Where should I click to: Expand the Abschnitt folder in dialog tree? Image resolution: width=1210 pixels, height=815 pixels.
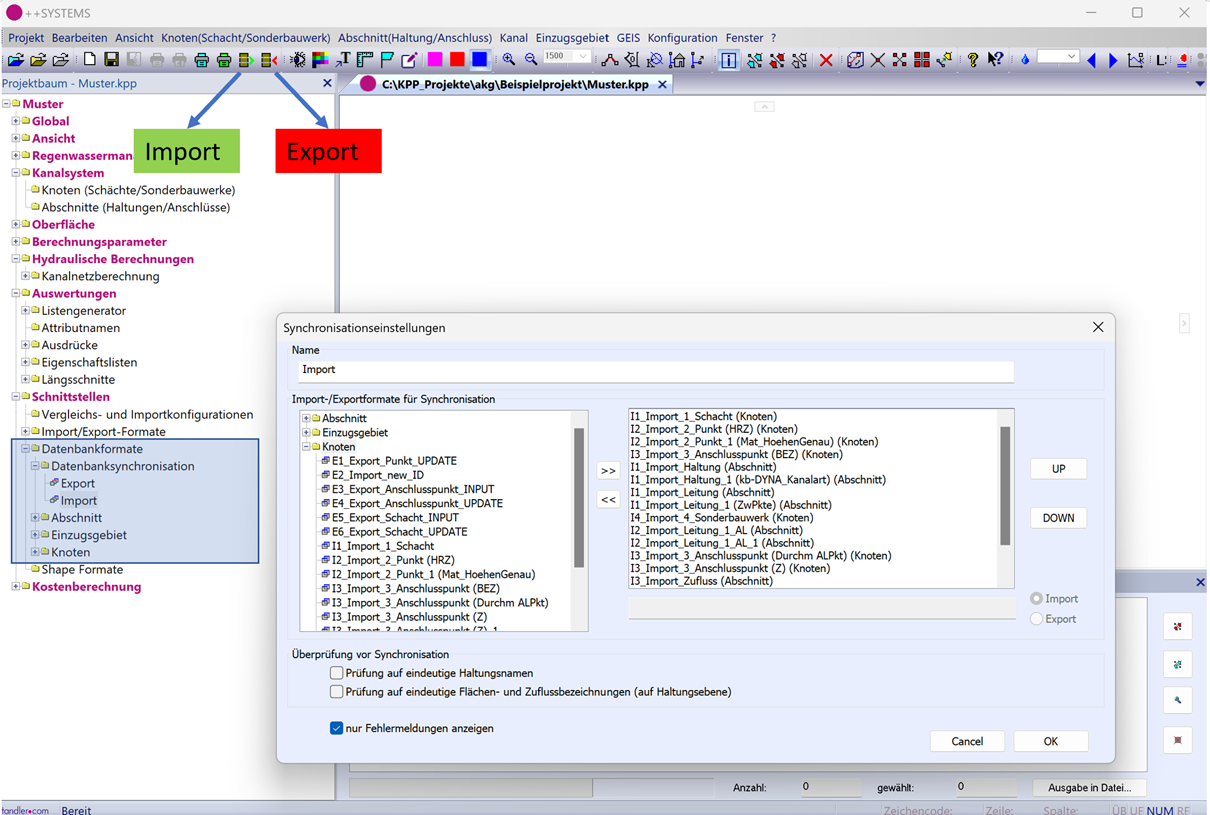[306, 418]
